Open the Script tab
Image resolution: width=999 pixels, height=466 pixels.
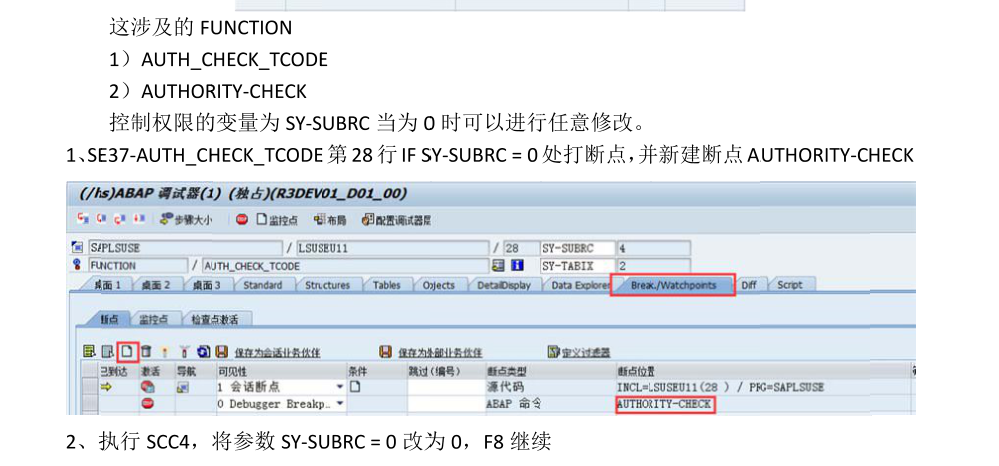click(789, 286)
